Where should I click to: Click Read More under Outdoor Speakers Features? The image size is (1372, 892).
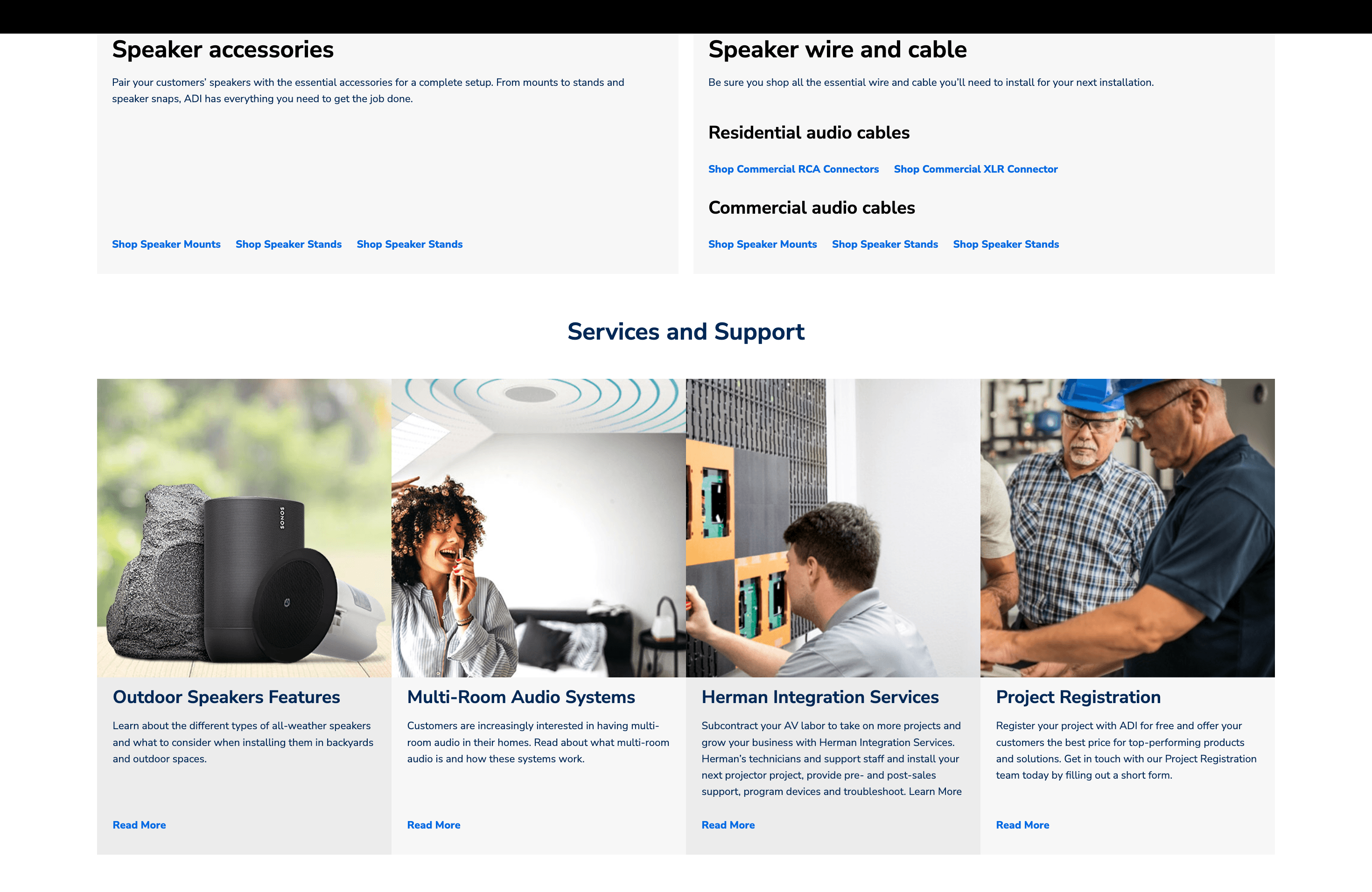[x=139, y=825]
